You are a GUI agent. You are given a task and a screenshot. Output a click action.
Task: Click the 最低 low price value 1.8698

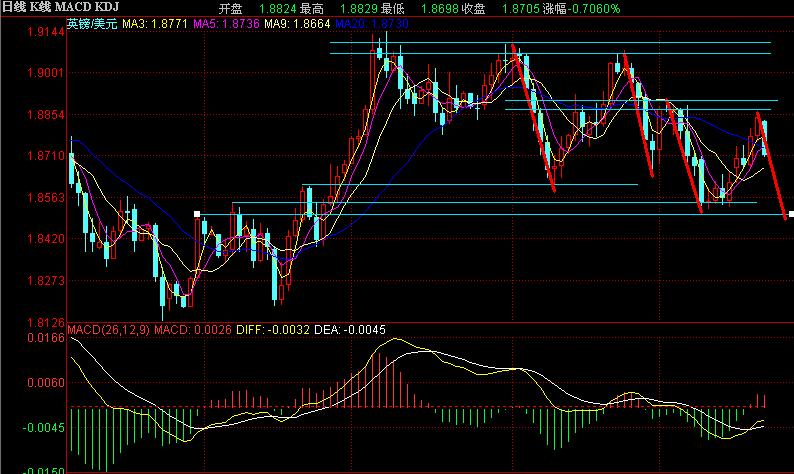click(x=440, y=9)
